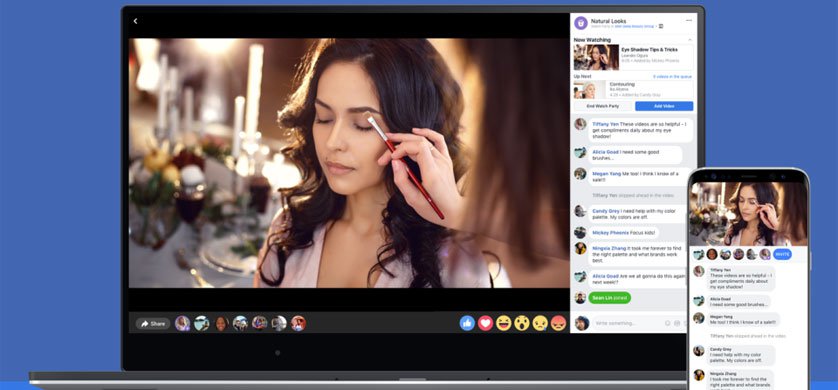React with the Haha laughing emoji
838x390 pixels.
click(x=503, y=323)
